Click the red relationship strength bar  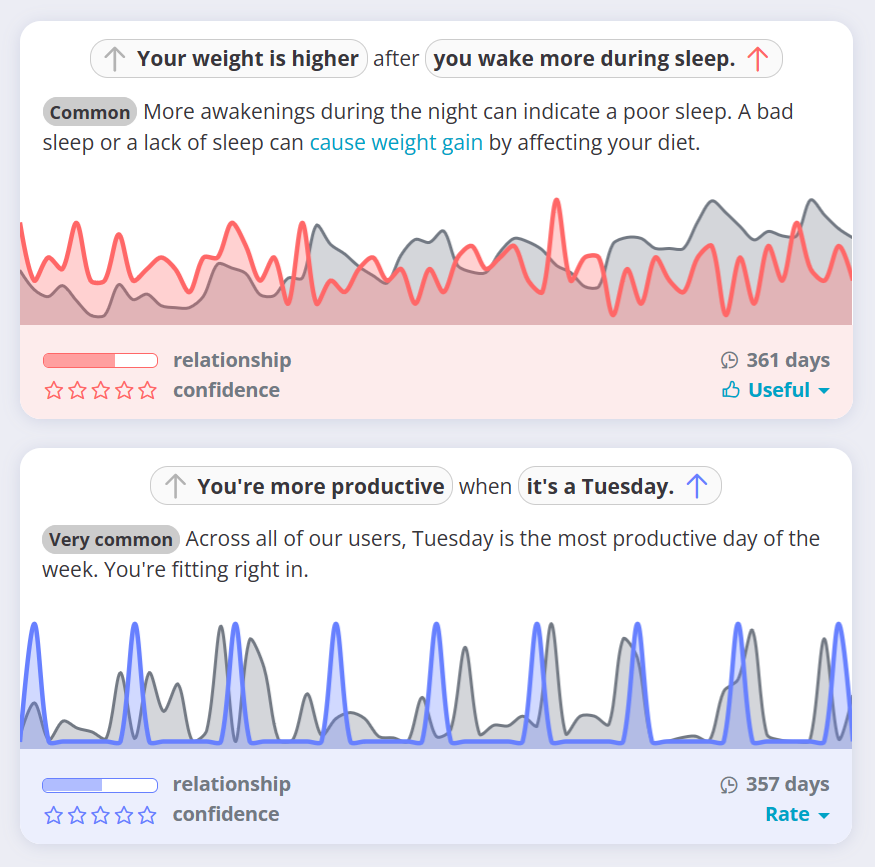coord(99,359)
